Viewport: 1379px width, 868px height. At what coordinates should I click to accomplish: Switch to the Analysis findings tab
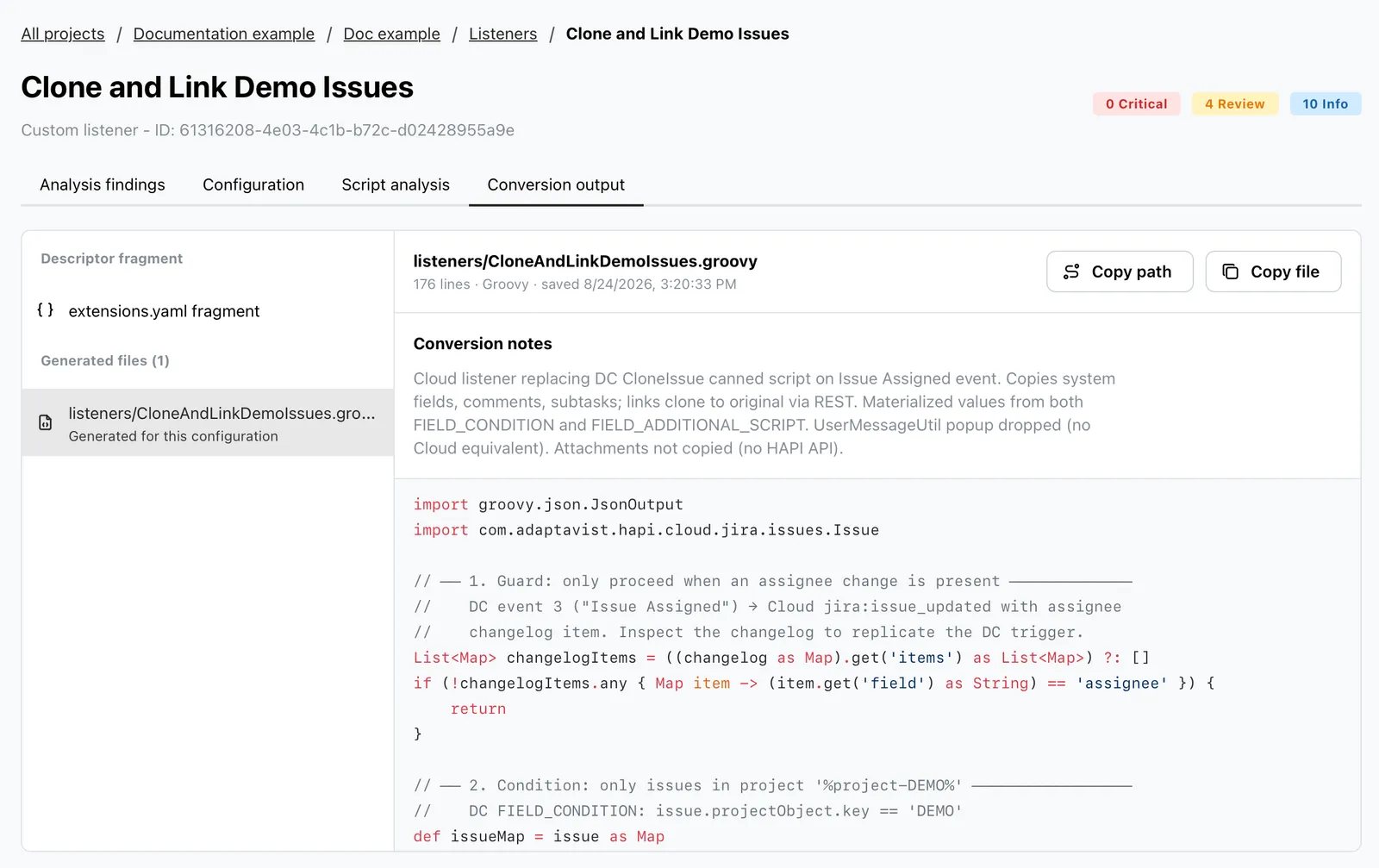[103, 184]
